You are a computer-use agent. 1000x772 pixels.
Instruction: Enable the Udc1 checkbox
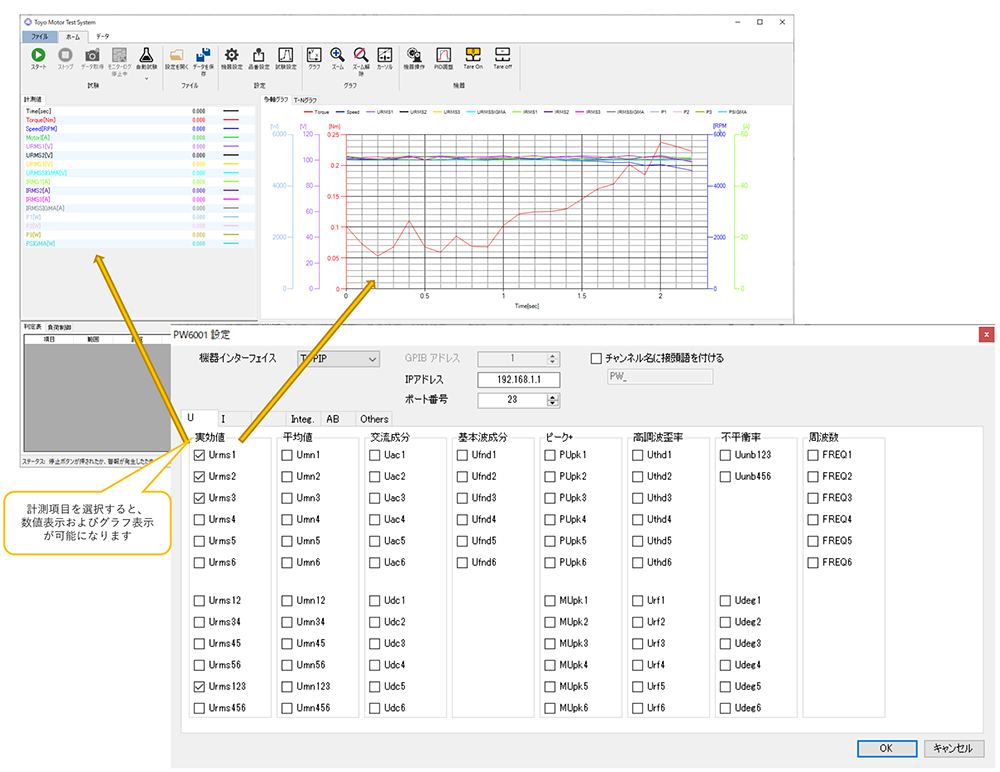375,601
